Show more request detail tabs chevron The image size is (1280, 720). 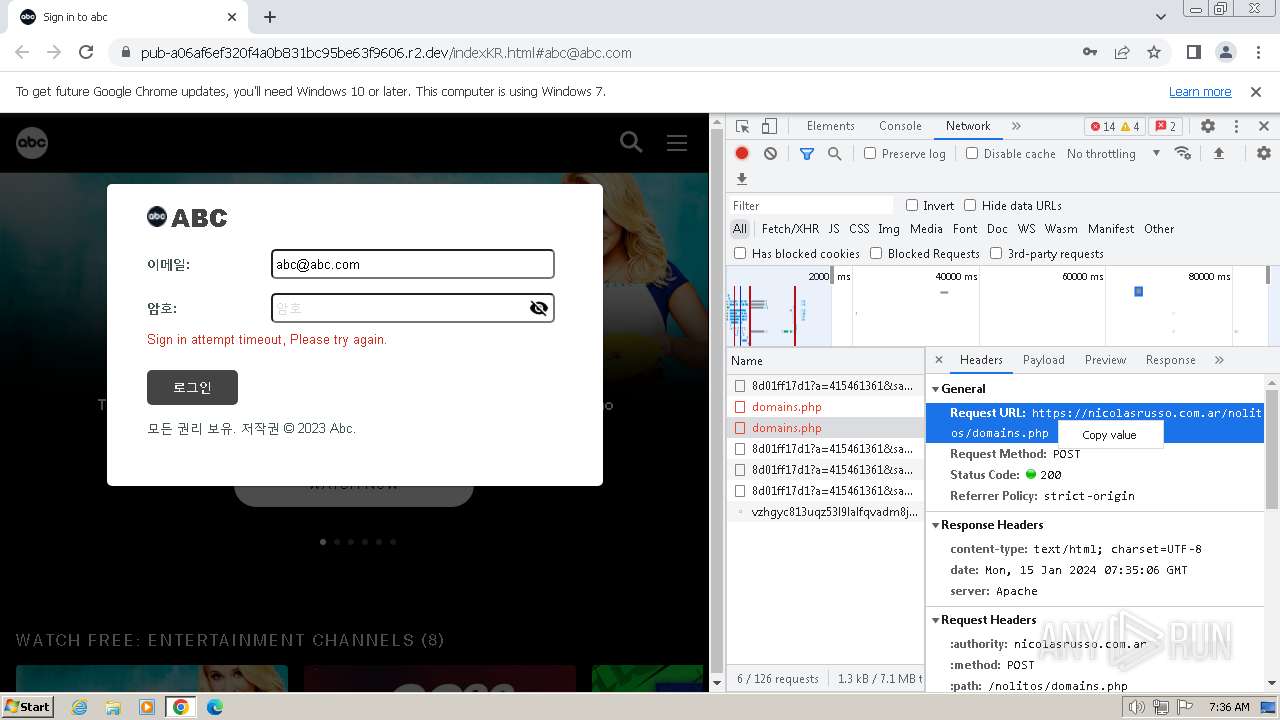1219,360
